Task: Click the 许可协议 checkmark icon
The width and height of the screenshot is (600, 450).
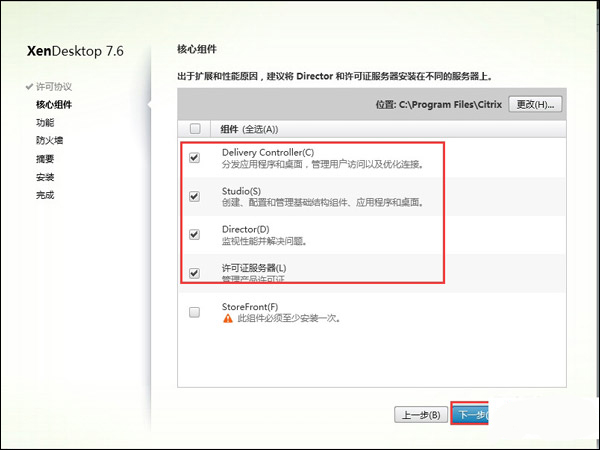Action: point(29,86)
